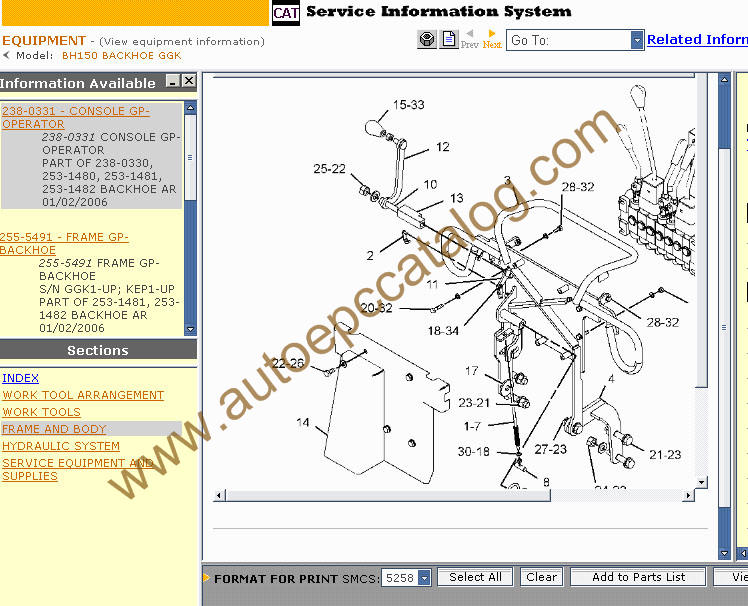Open 238-0331 CONSOLE GP-OPERATOR link
Viewport: 748px width, 606px height.
[x=75, y=117]
